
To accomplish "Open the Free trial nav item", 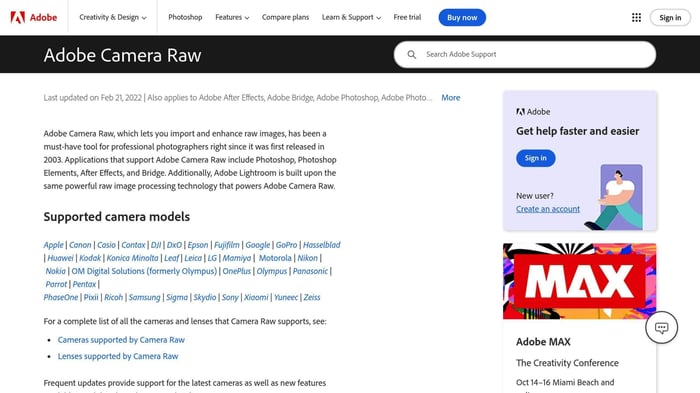I will (407, 17).
